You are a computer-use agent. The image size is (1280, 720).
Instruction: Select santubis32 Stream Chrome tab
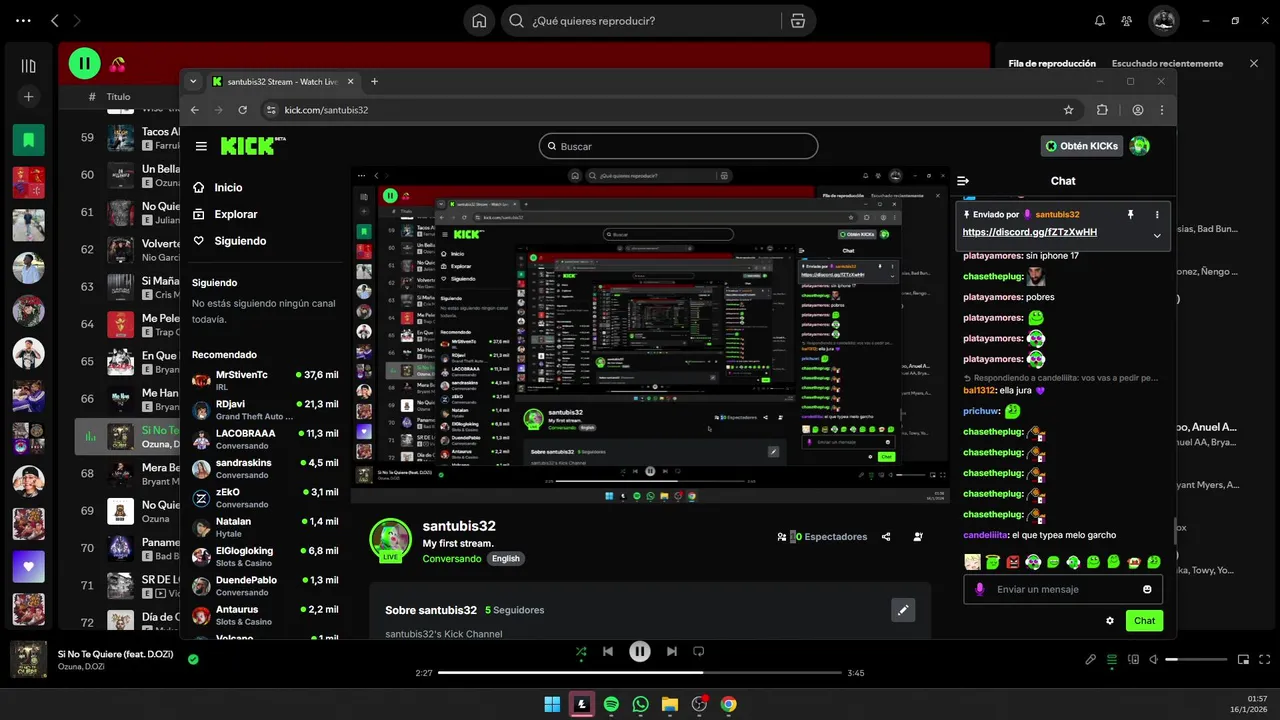click(282, 82)
